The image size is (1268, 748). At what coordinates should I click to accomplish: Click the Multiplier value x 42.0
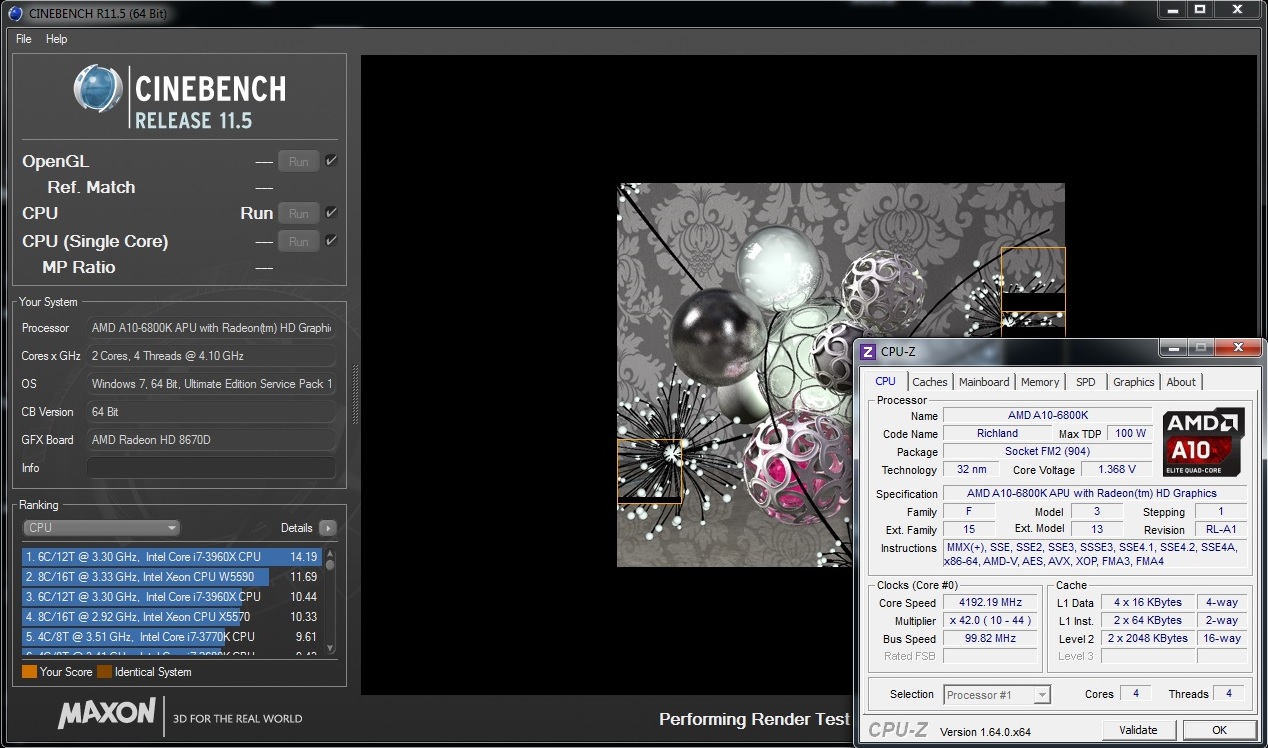pos(991,621)
